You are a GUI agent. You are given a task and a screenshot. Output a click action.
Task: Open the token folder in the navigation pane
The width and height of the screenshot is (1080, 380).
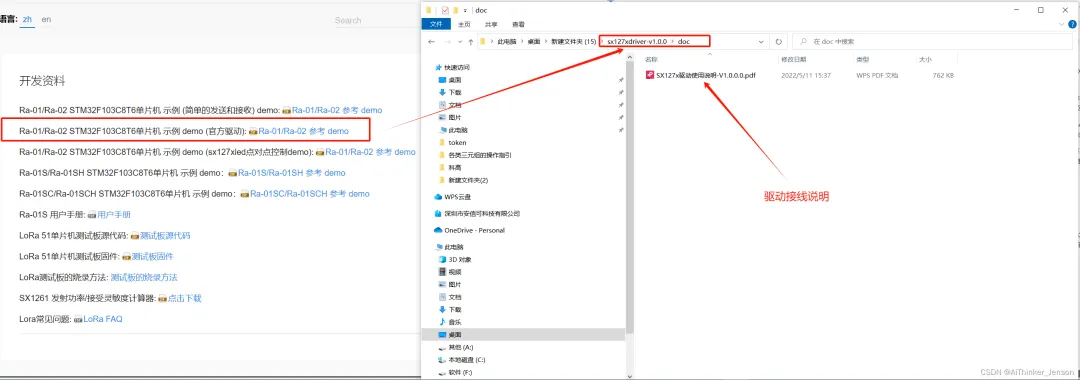[457, 142]
